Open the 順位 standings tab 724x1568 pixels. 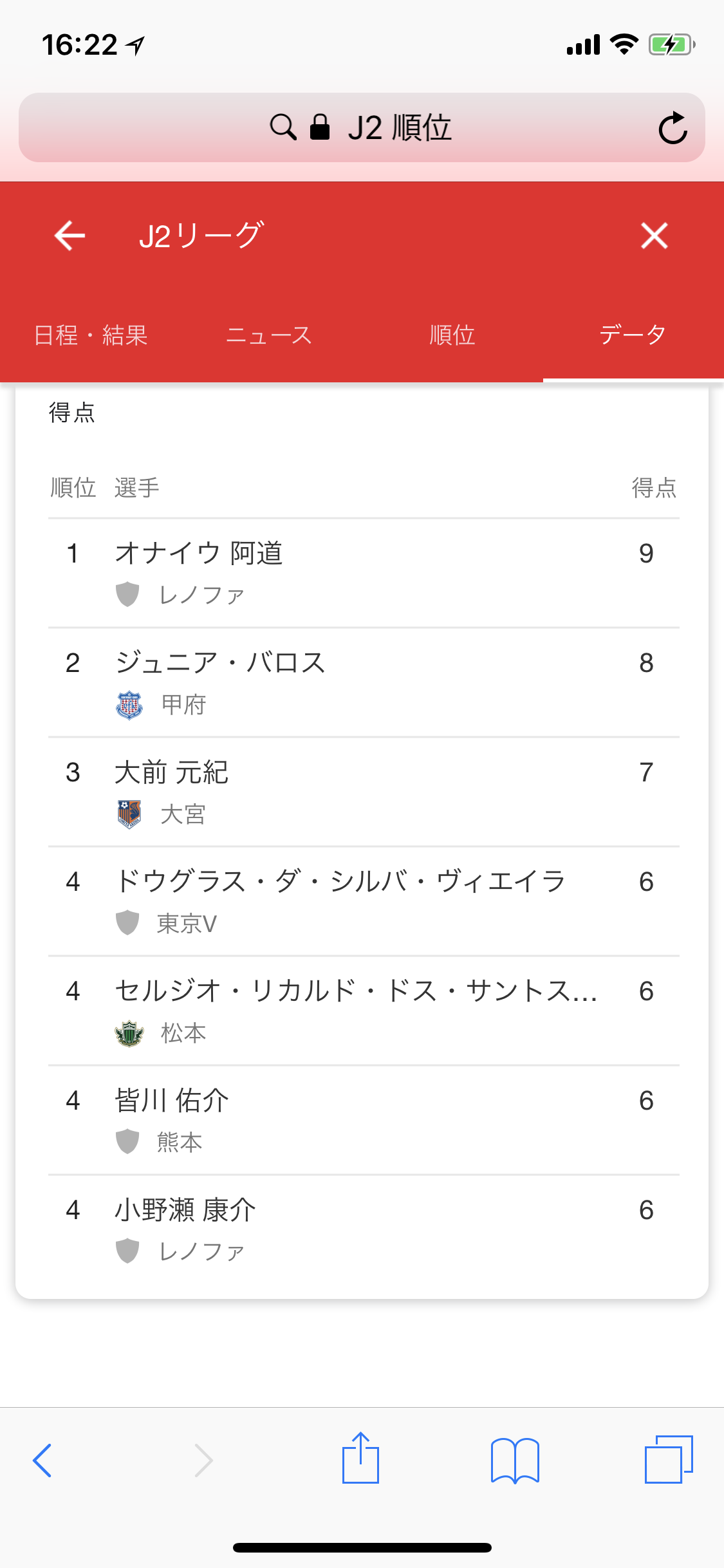(452, 335)
